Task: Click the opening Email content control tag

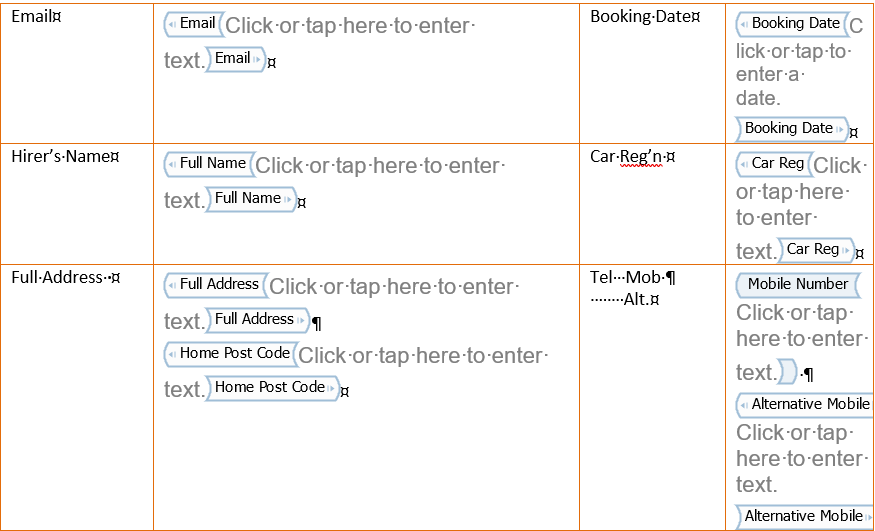Action: click(194, 24)
